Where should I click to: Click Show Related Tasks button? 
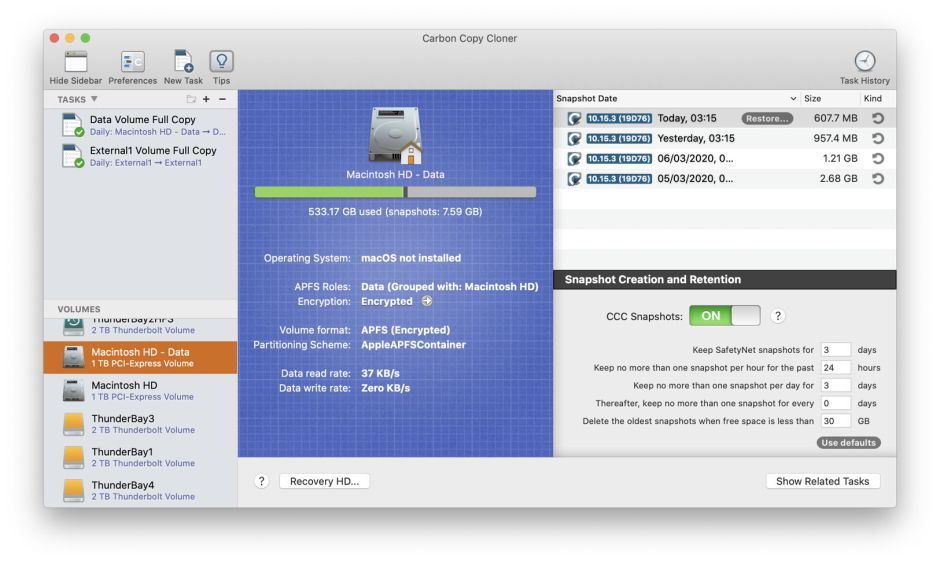(x=822, y=481)
